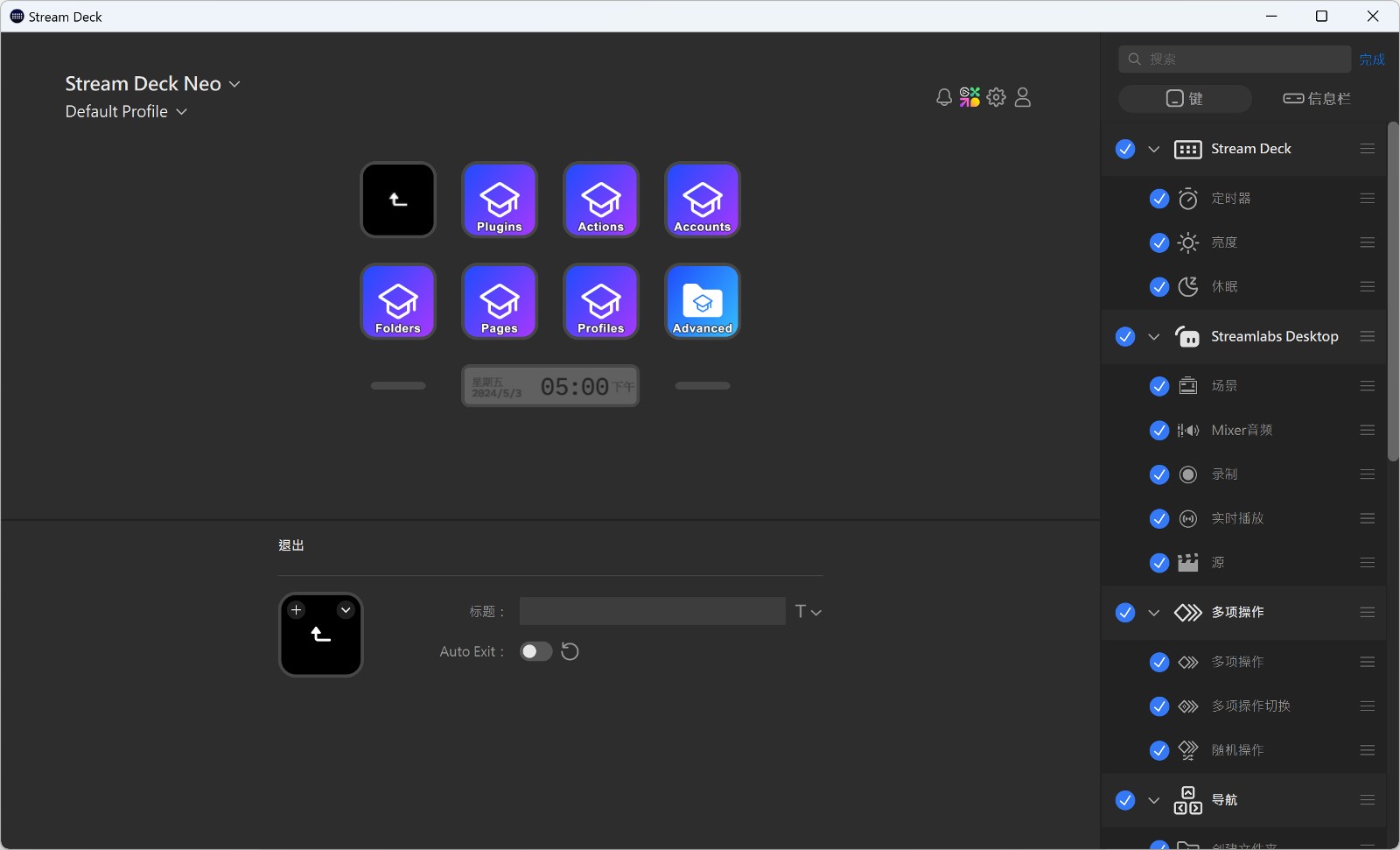Image resolution: width=1400 pixels, height=850 pixels.
Task: Click the Mixer音频 icon
Action: pos(1188,430)
